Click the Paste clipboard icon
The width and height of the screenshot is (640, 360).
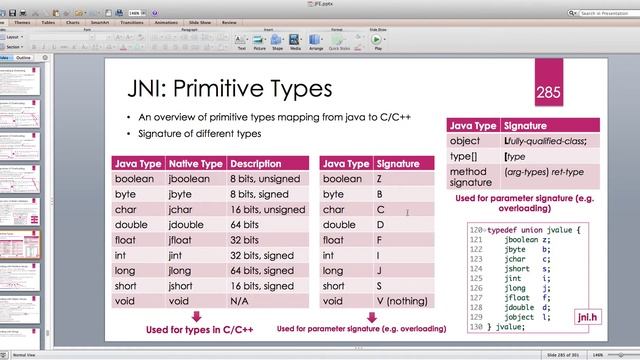[56, 13]
